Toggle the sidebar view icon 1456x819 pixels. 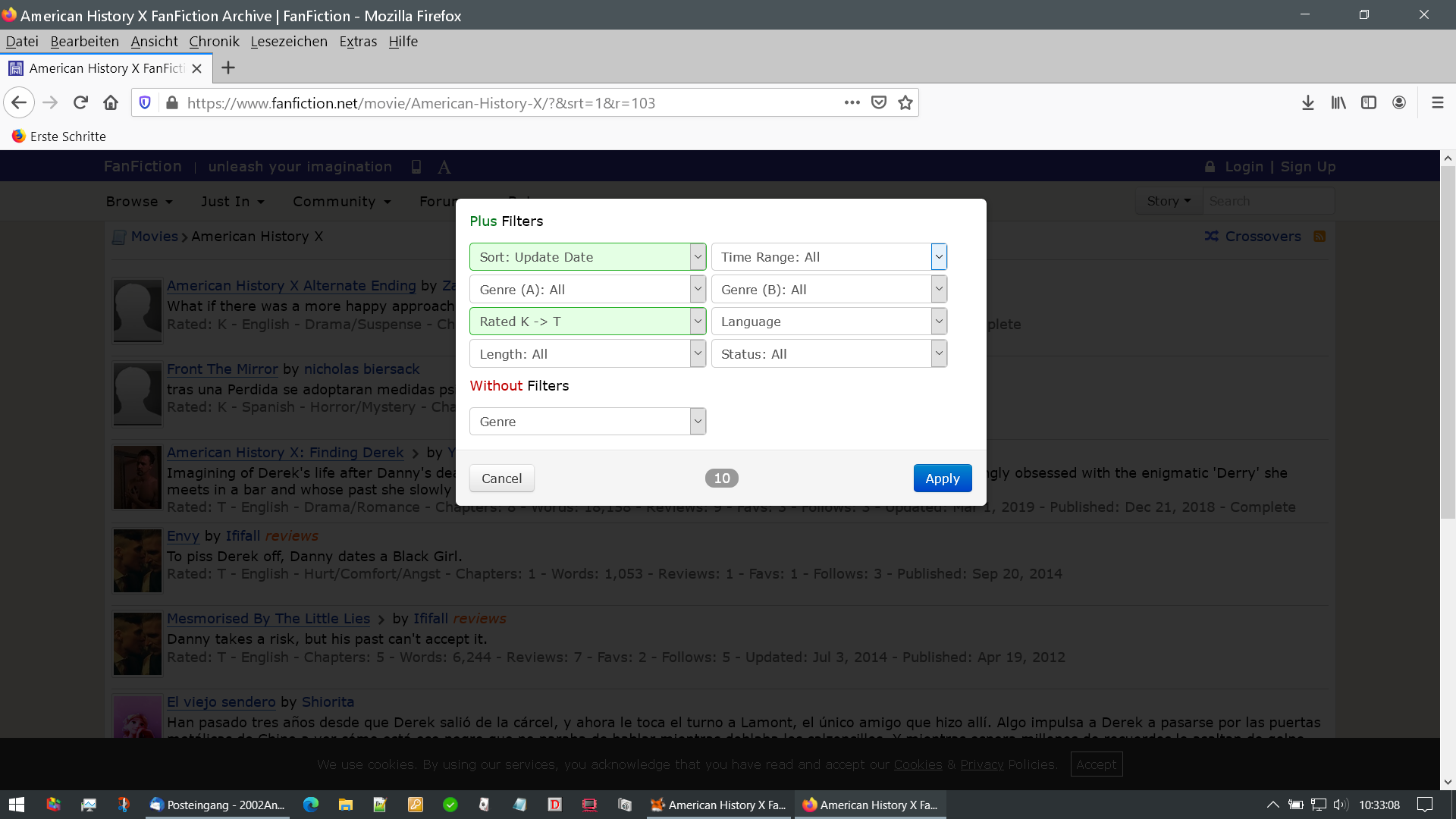(x=1369, y=102)
